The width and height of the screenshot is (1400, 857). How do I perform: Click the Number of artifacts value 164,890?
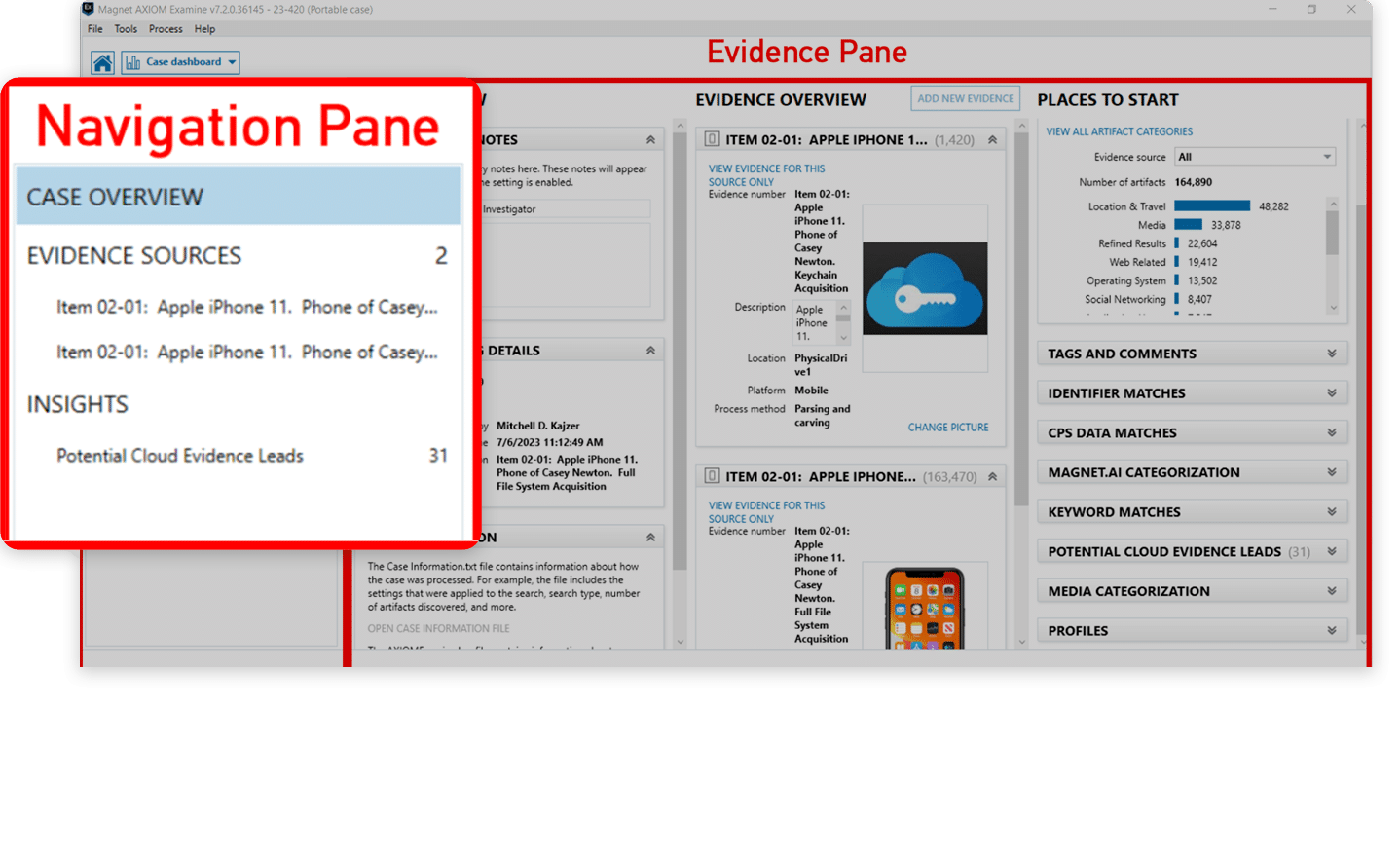[1193, 182]
